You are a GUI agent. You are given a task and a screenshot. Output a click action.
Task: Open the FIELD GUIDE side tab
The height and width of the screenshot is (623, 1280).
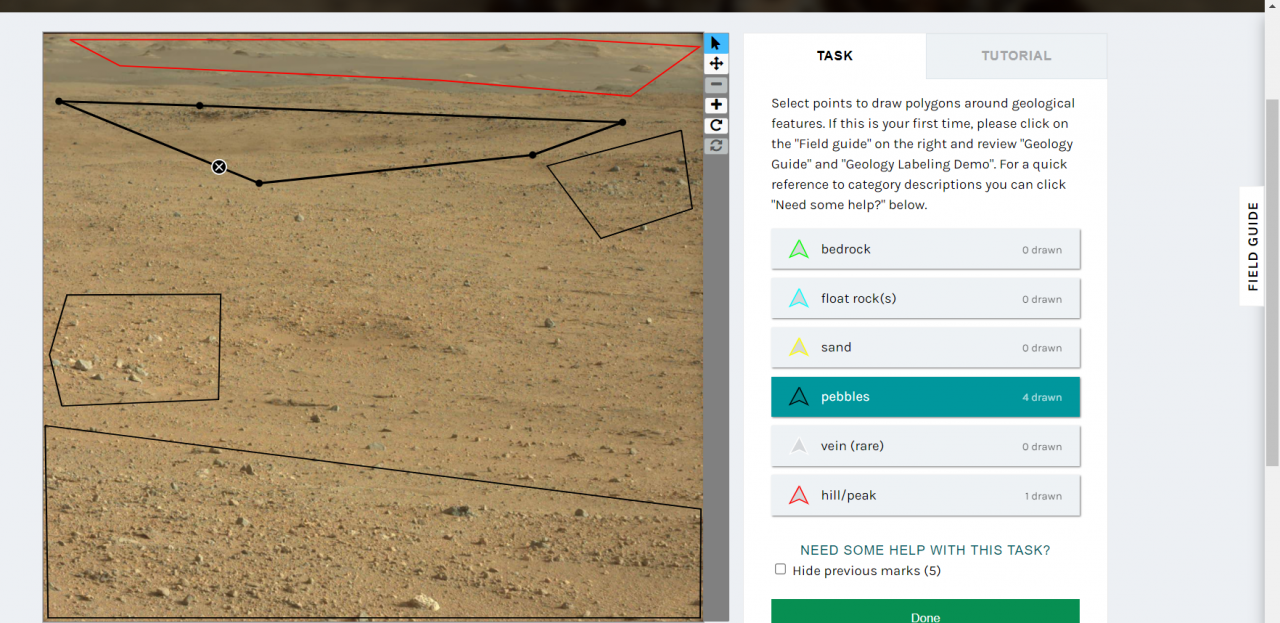pos(1252,246)
